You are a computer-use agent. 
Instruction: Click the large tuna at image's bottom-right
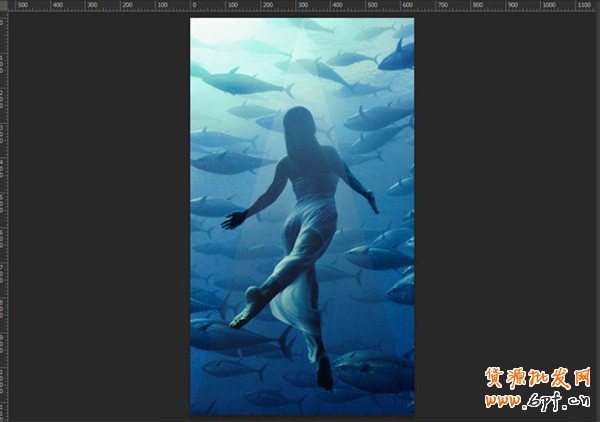point(372,370)
